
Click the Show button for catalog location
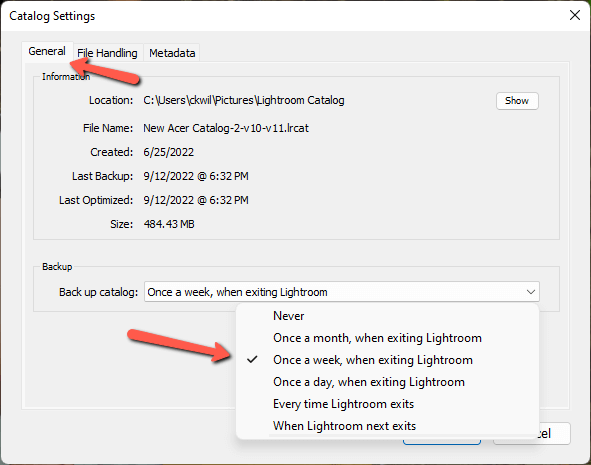tap(517, 101)
